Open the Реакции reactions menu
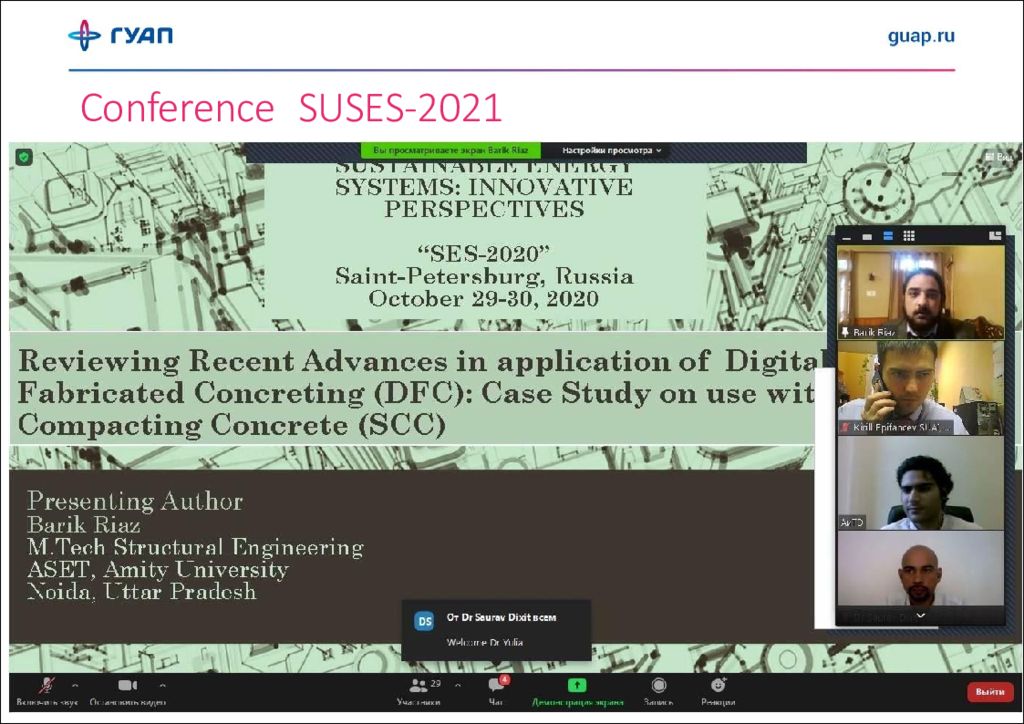The width and height of the screenshot is (1024, 724). (x=718, y=692)
